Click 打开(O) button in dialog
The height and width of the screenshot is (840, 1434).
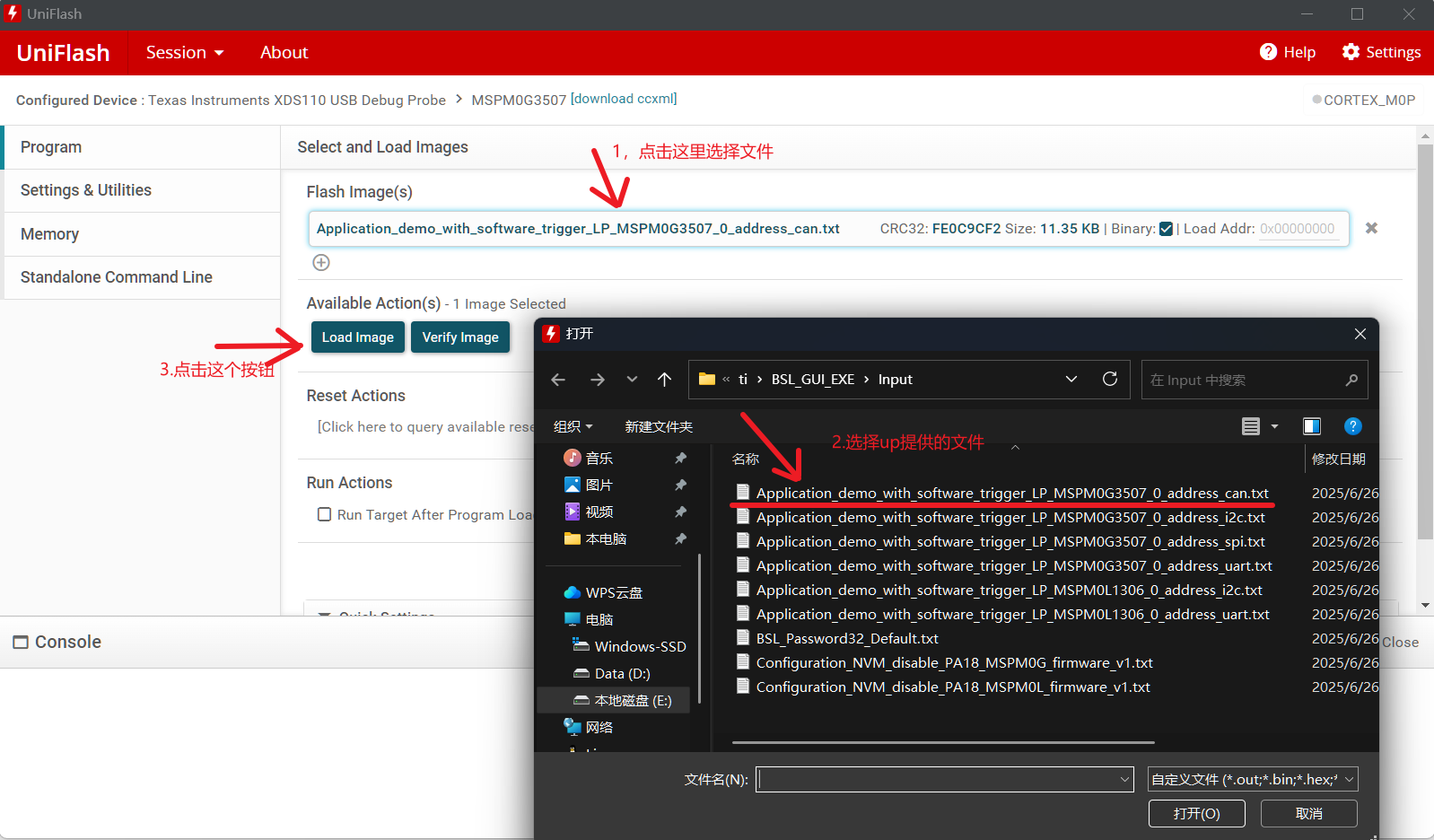point(1197,813)
